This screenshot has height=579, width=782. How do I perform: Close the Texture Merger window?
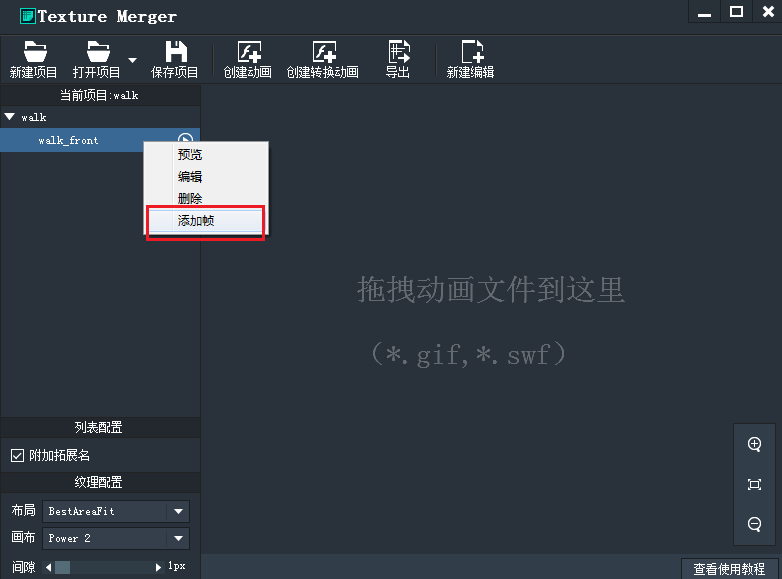coord(768,12)
